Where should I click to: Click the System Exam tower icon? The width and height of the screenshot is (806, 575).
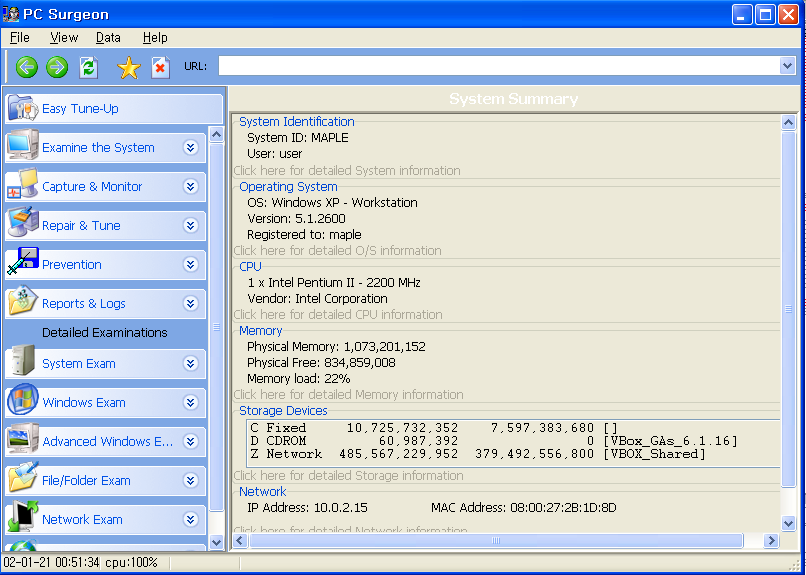(22, 361)
